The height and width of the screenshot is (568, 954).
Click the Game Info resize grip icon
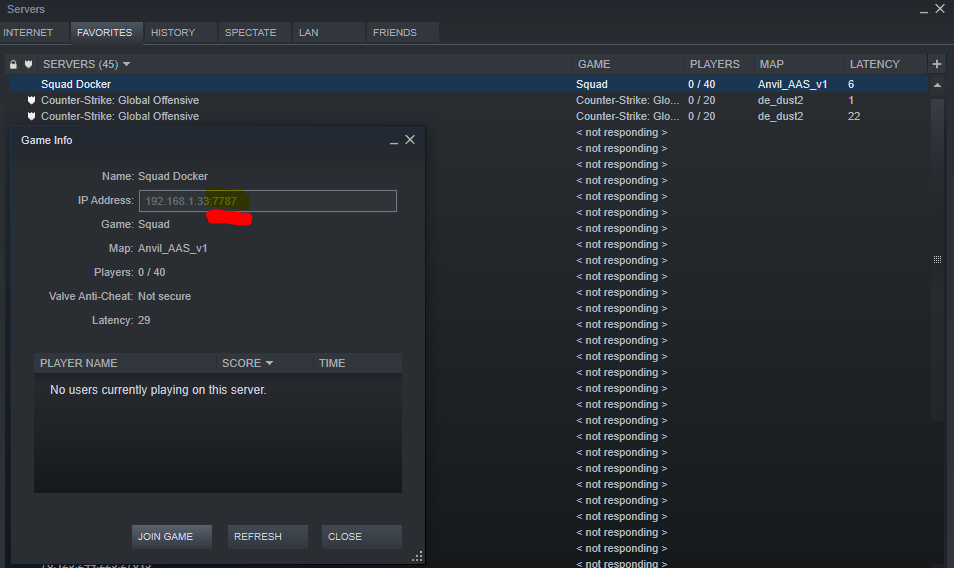tap(417, 556)
